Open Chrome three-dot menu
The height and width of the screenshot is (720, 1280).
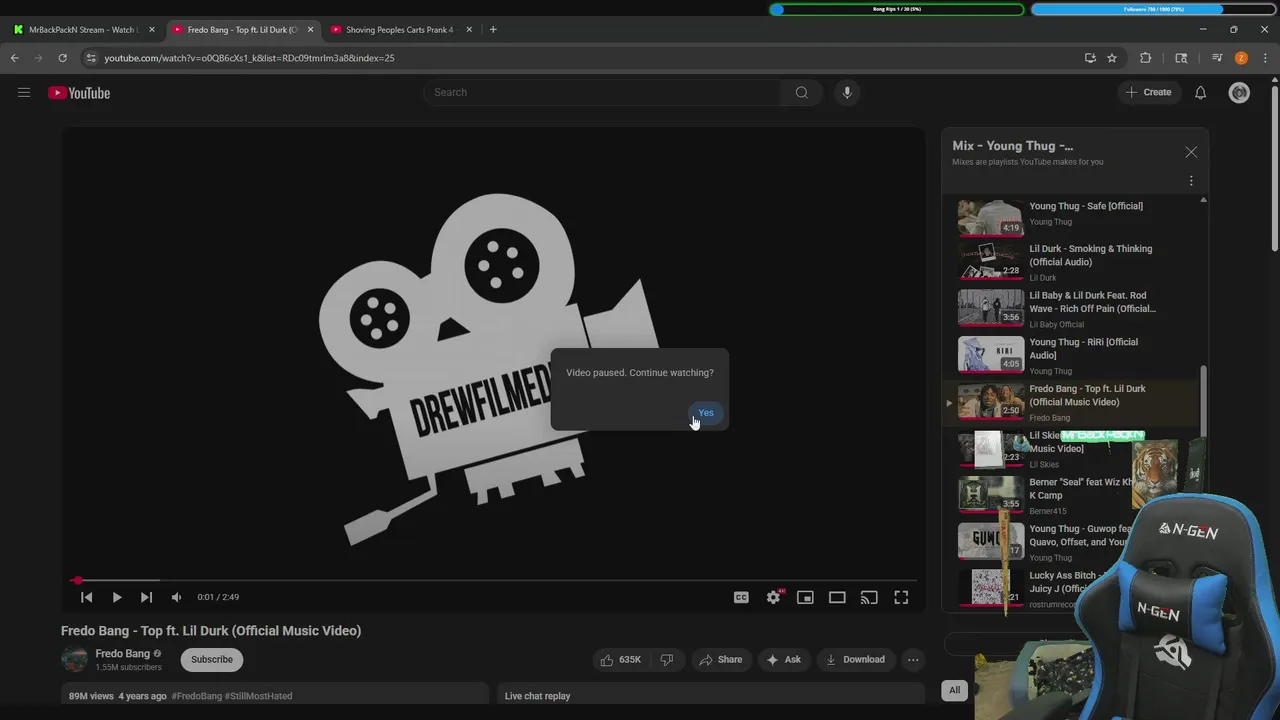click(x=1265, y=58)
